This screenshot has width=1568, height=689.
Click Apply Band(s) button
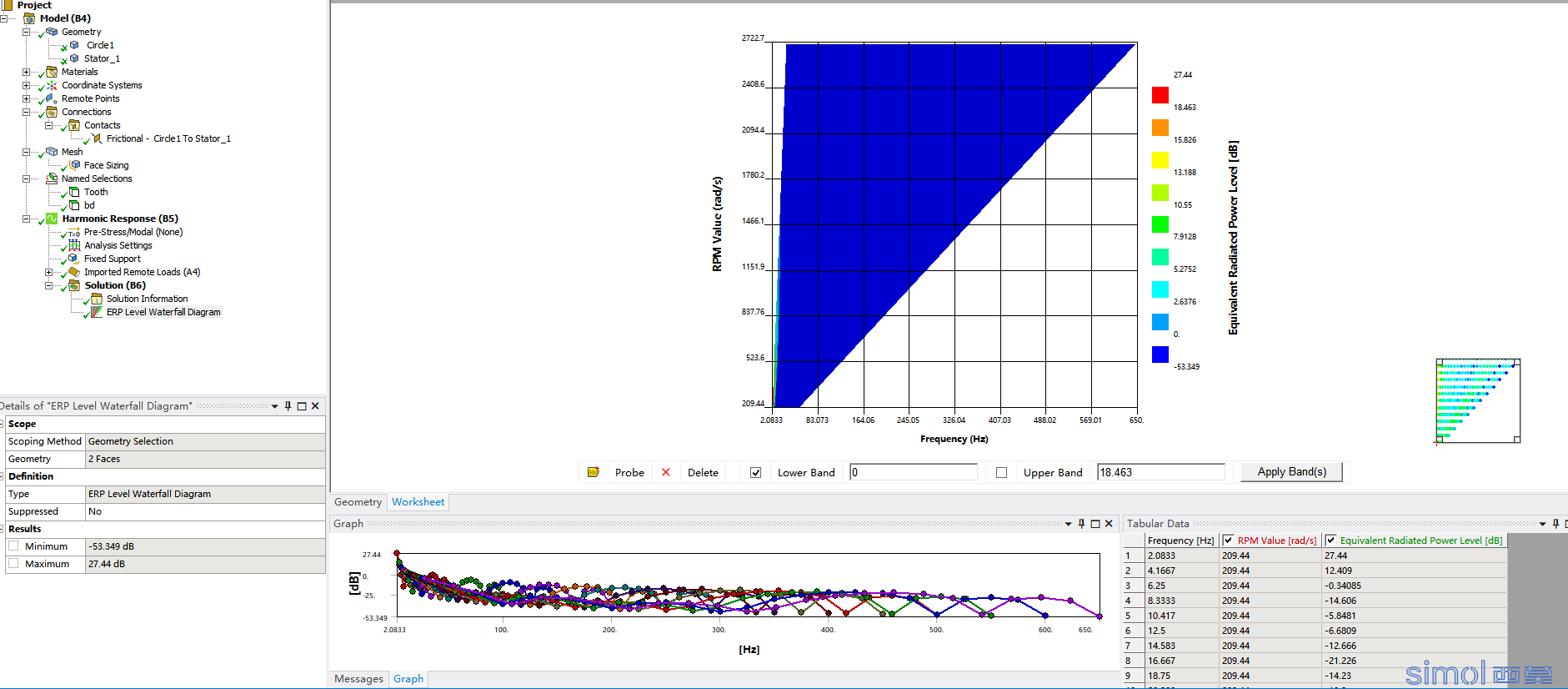(x=1291, y=472)
